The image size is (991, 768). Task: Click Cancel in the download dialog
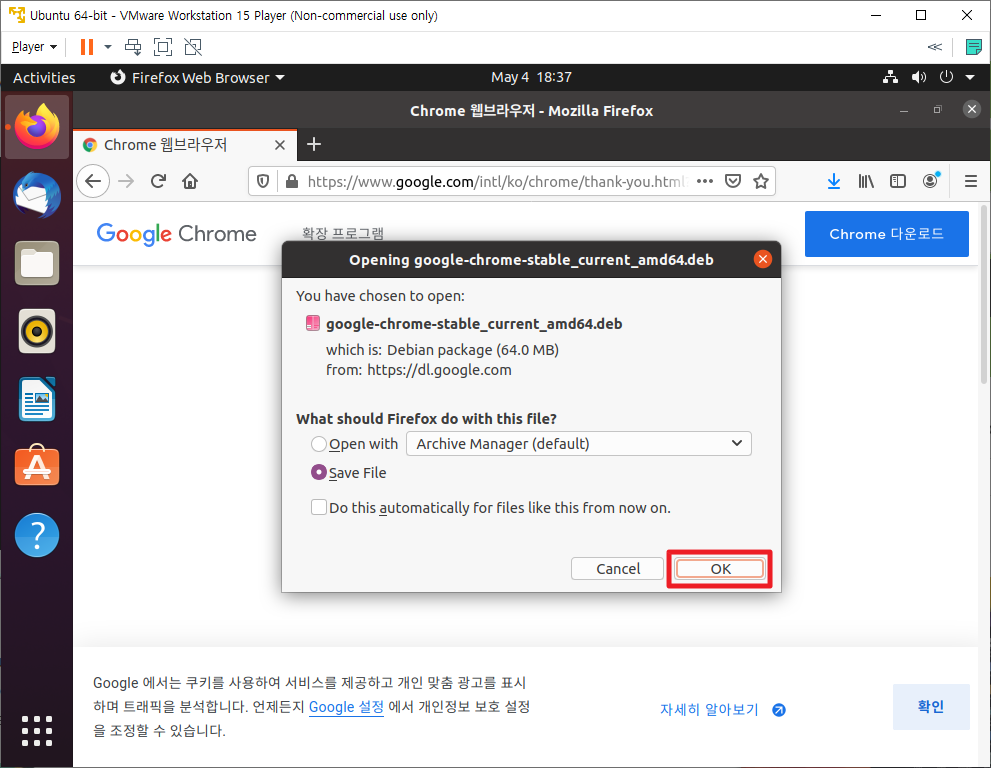pos(617,569)
